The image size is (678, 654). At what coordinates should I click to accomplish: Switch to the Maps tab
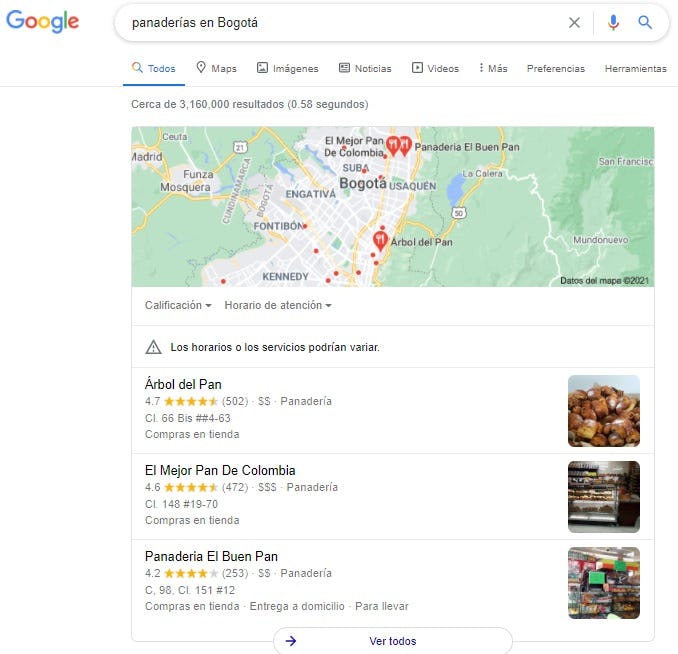click(x=216, y=68)
